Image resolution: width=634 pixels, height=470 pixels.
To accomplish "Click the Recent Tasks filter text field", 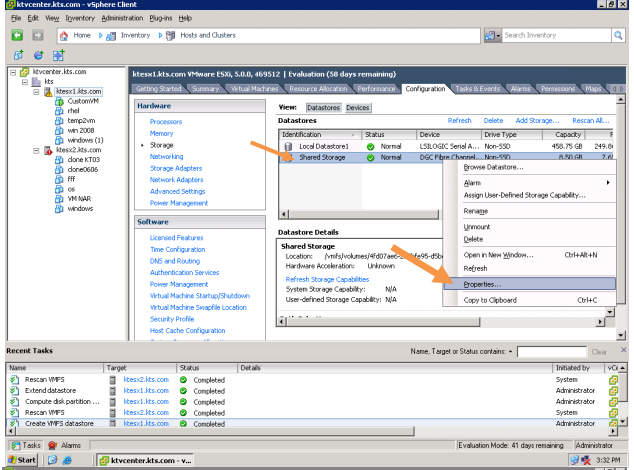I will 552,352.
